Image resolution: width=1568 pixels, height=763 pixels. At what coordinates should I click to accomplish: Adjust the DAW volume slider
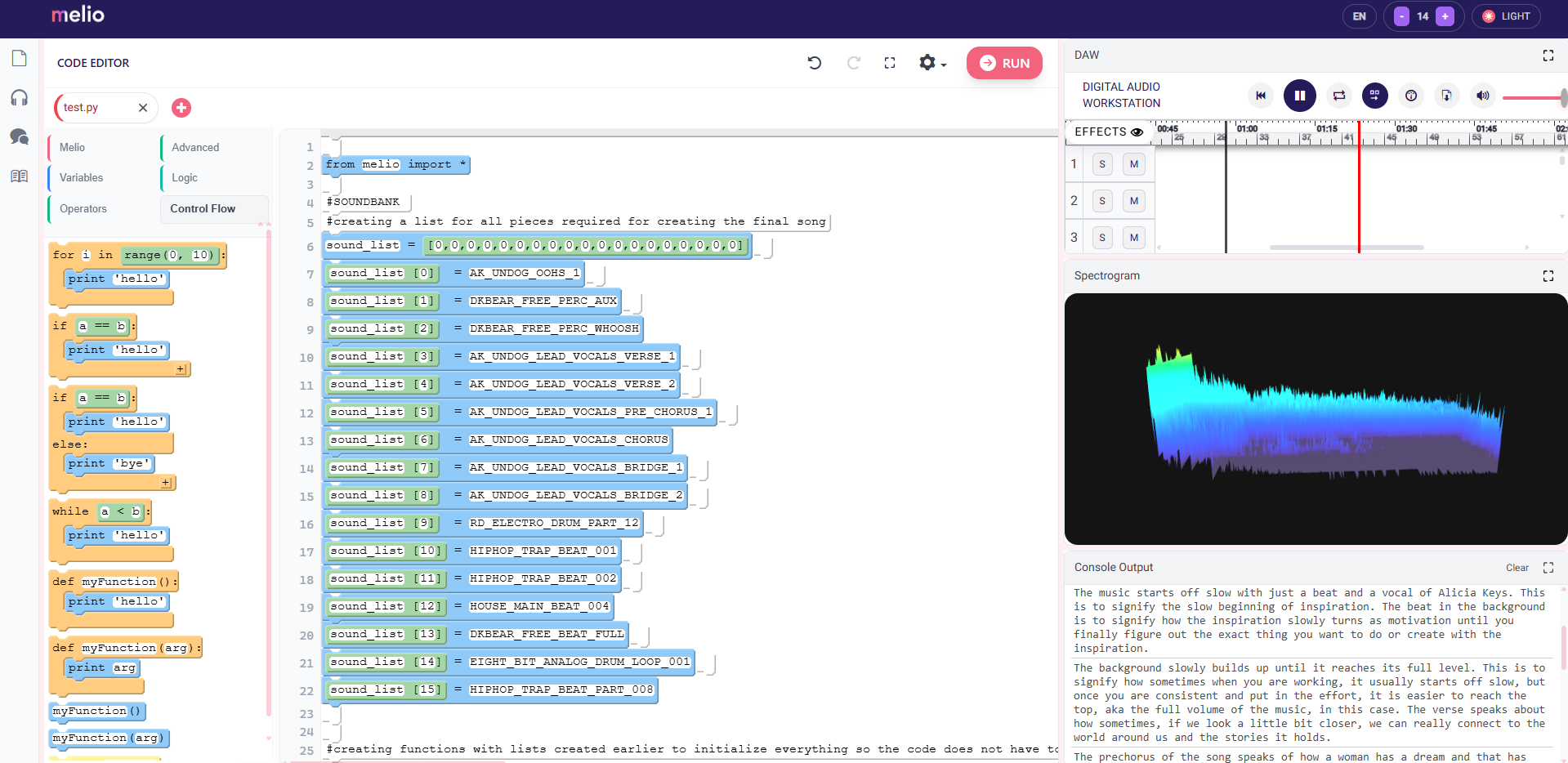[x=1534, y=98]
